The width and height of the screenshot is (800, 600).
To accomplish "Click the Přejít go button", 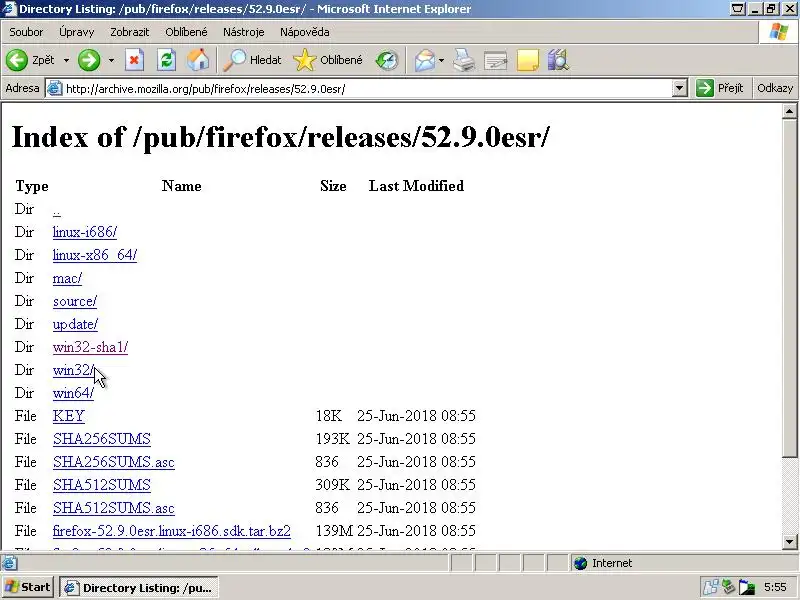I will [x=720, y=88].
